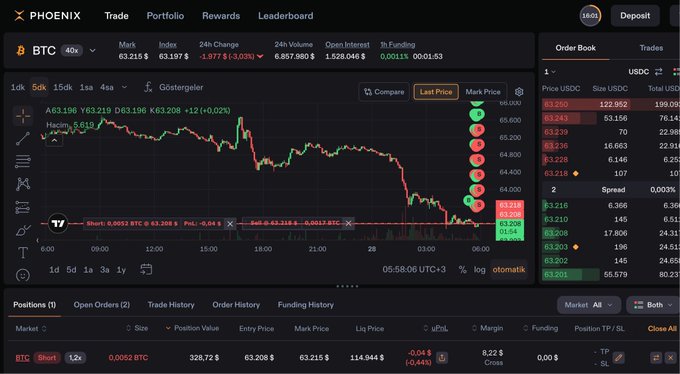
Task: Select the trend line drawing tool
Action: (x=23, y=138)
